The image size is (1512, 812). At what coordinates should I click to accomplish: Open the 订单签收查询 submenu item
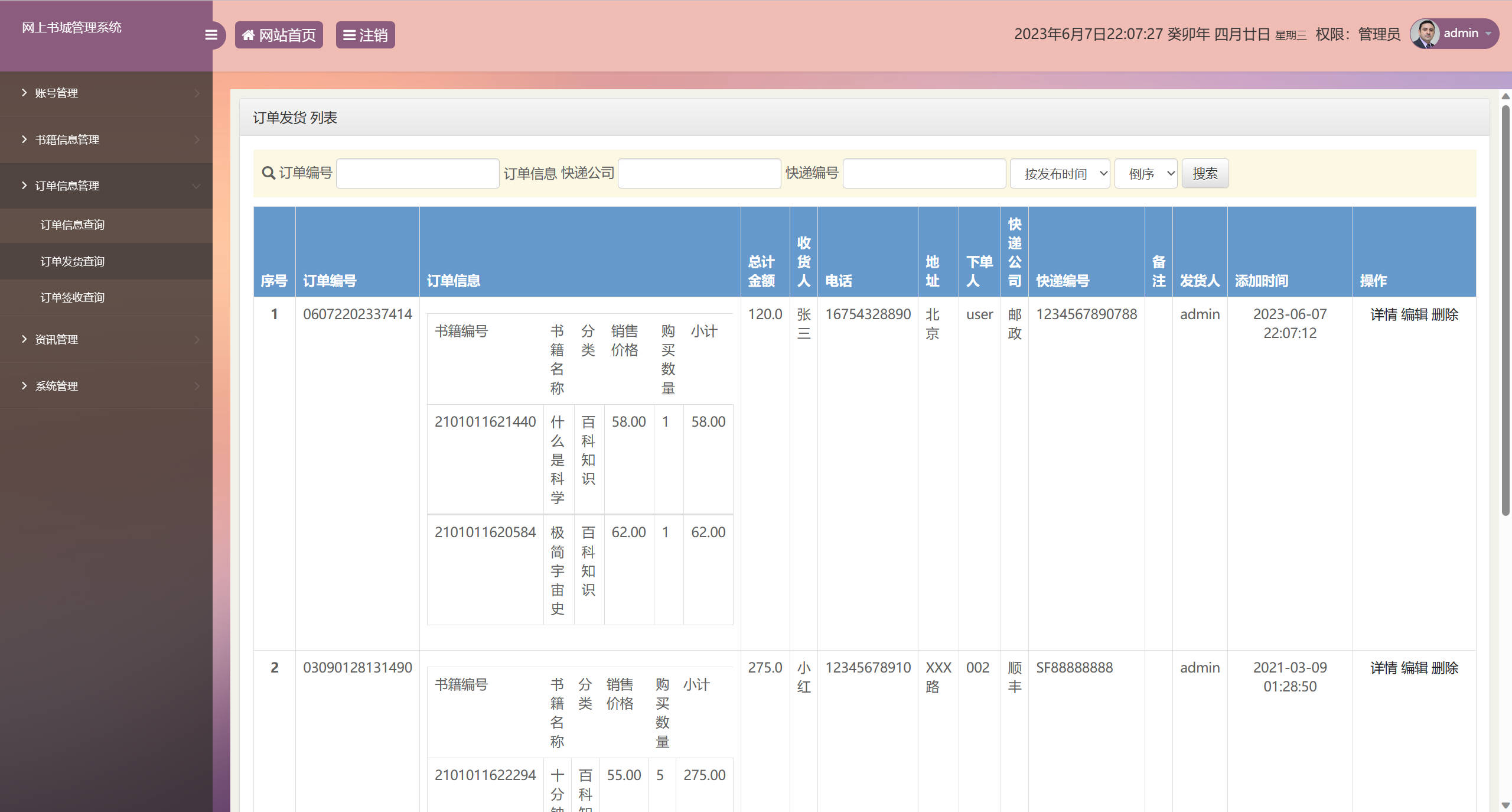point(72,297)
